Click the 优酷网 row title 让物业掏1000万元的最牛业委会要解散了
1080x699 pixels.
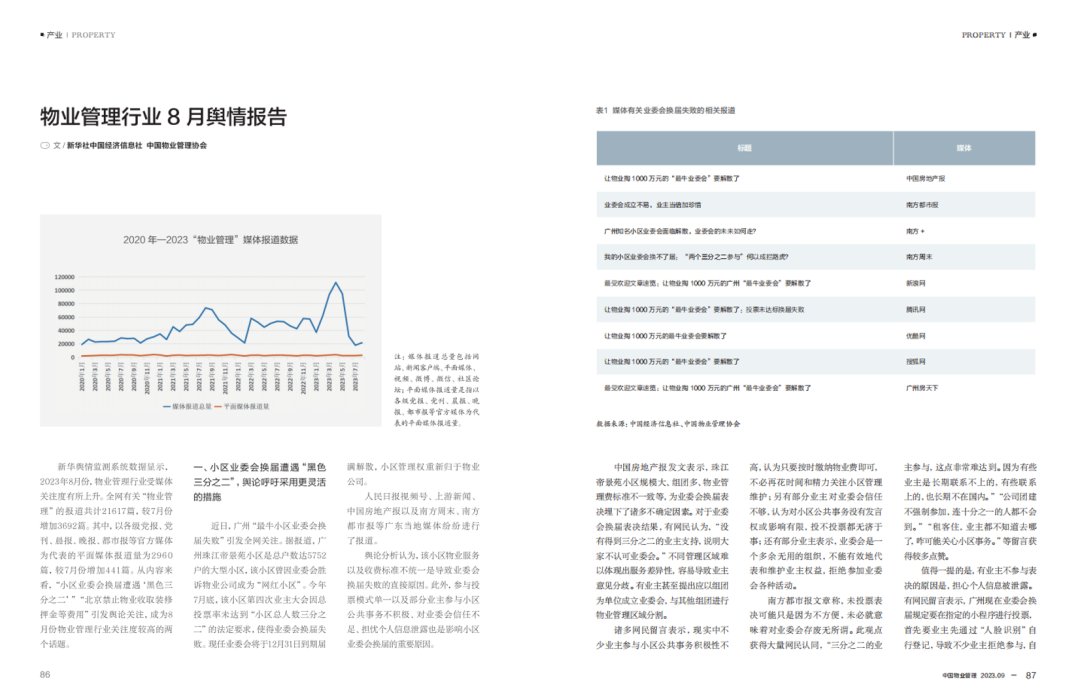(x=665, y=336)
